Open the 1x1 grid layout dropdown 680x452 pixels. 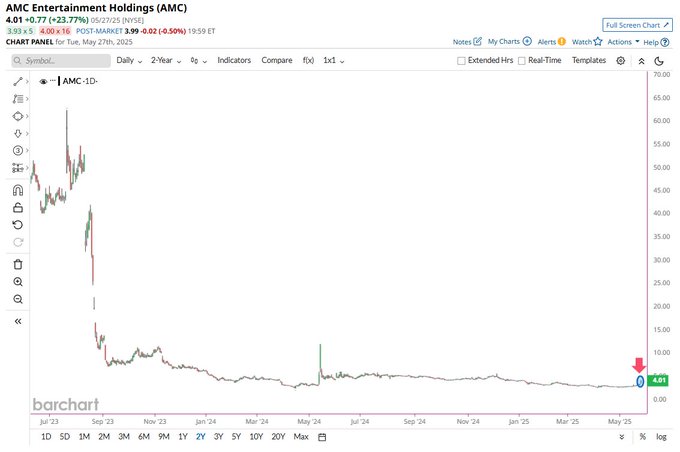tap(333, 61)
